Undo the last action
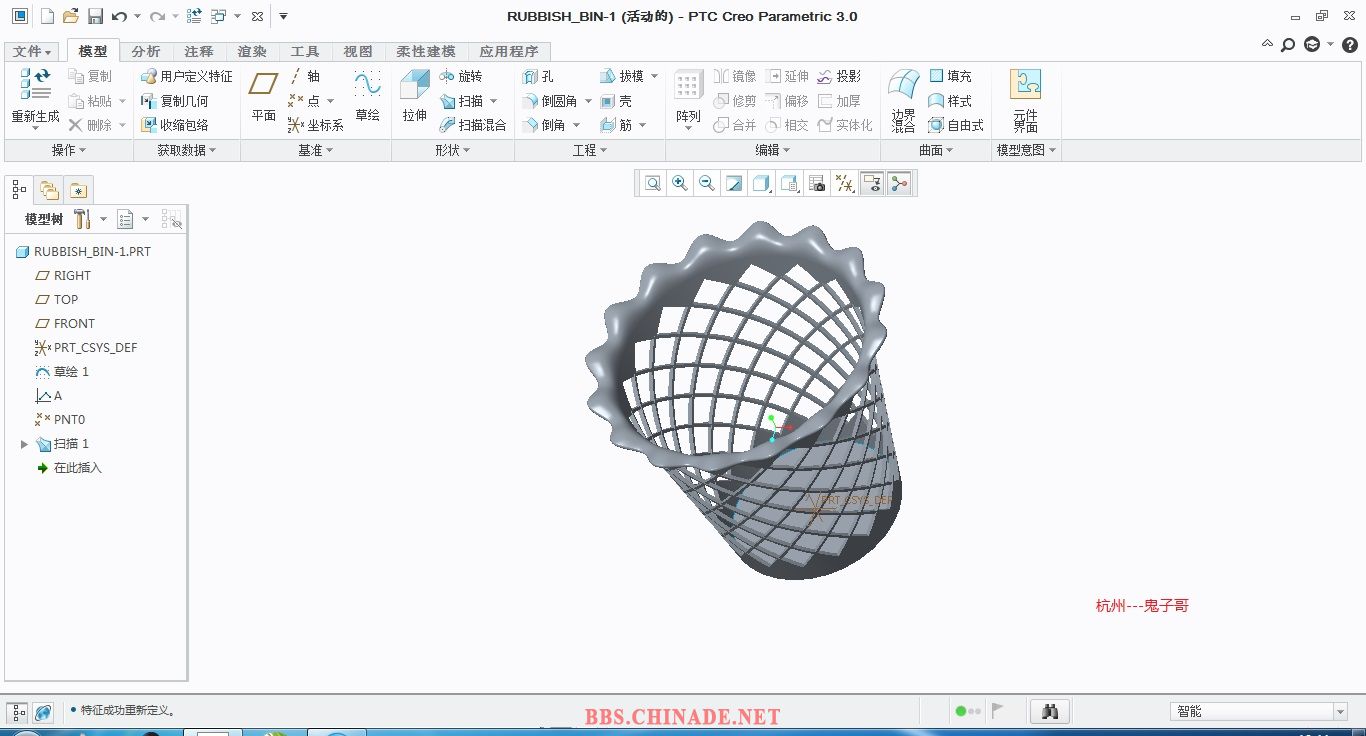 [119, 16]
